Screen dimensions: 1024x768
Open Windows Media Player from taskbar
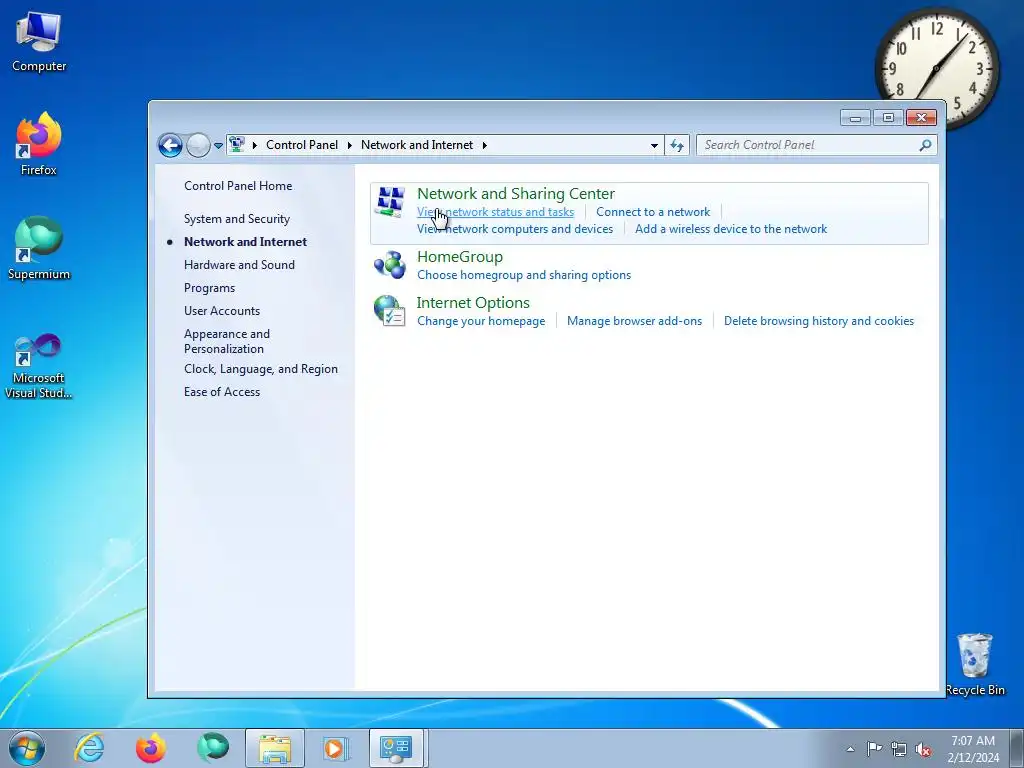(x=335, y=748)
